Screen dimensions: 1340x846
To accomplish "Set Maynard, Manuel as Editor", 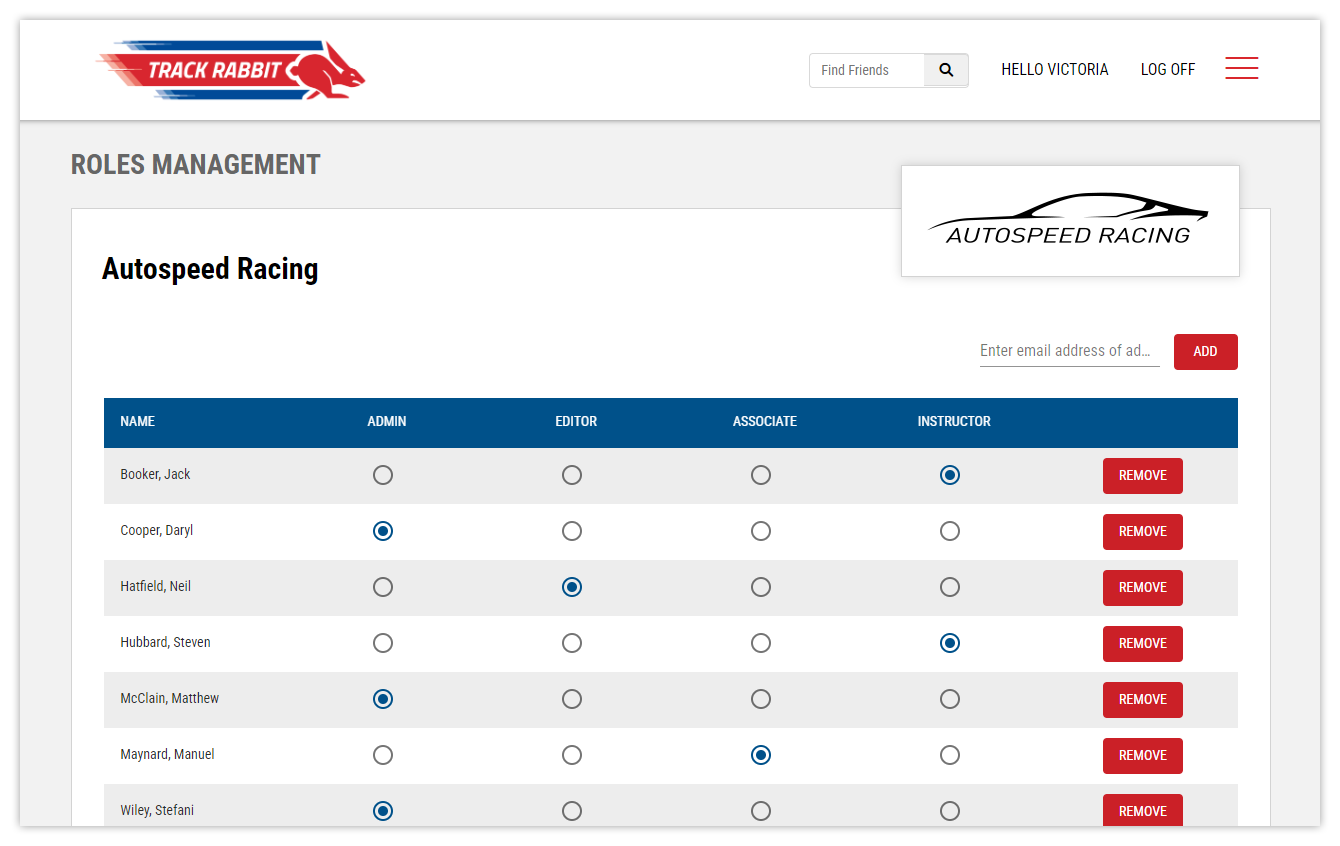I will (572, 755).
